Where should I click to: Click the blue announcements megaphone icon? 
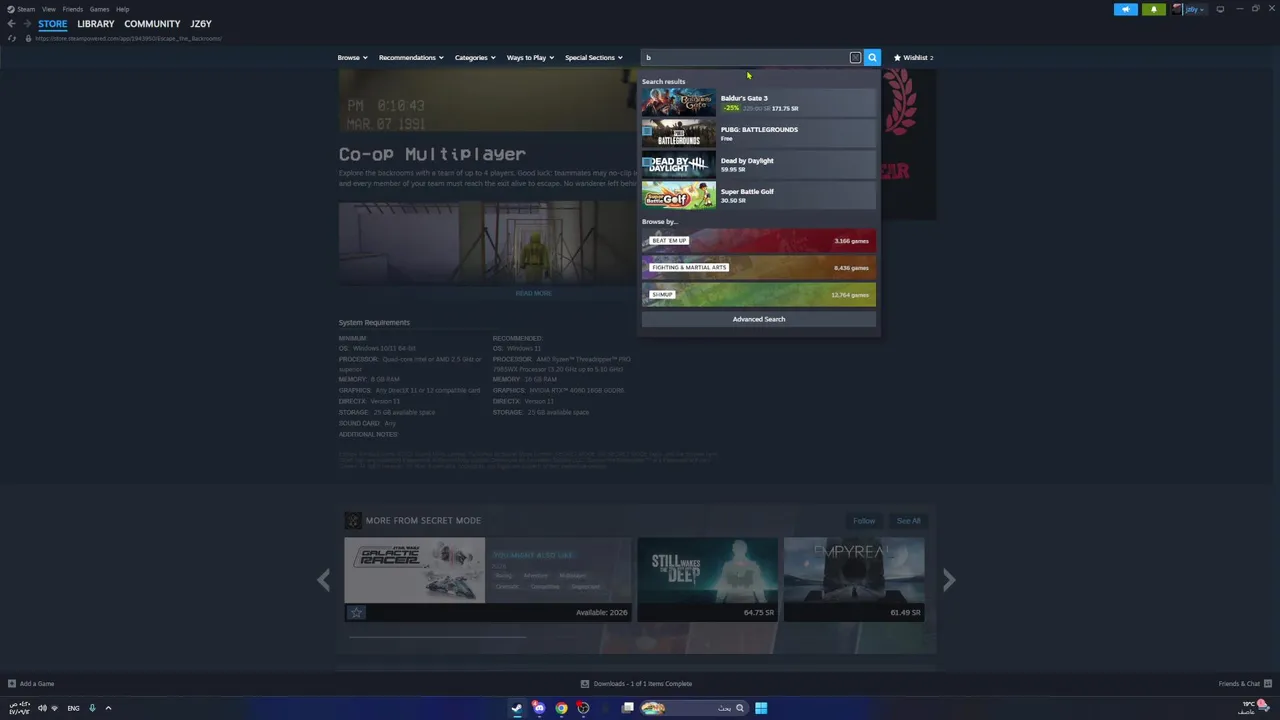[1125, 9]
